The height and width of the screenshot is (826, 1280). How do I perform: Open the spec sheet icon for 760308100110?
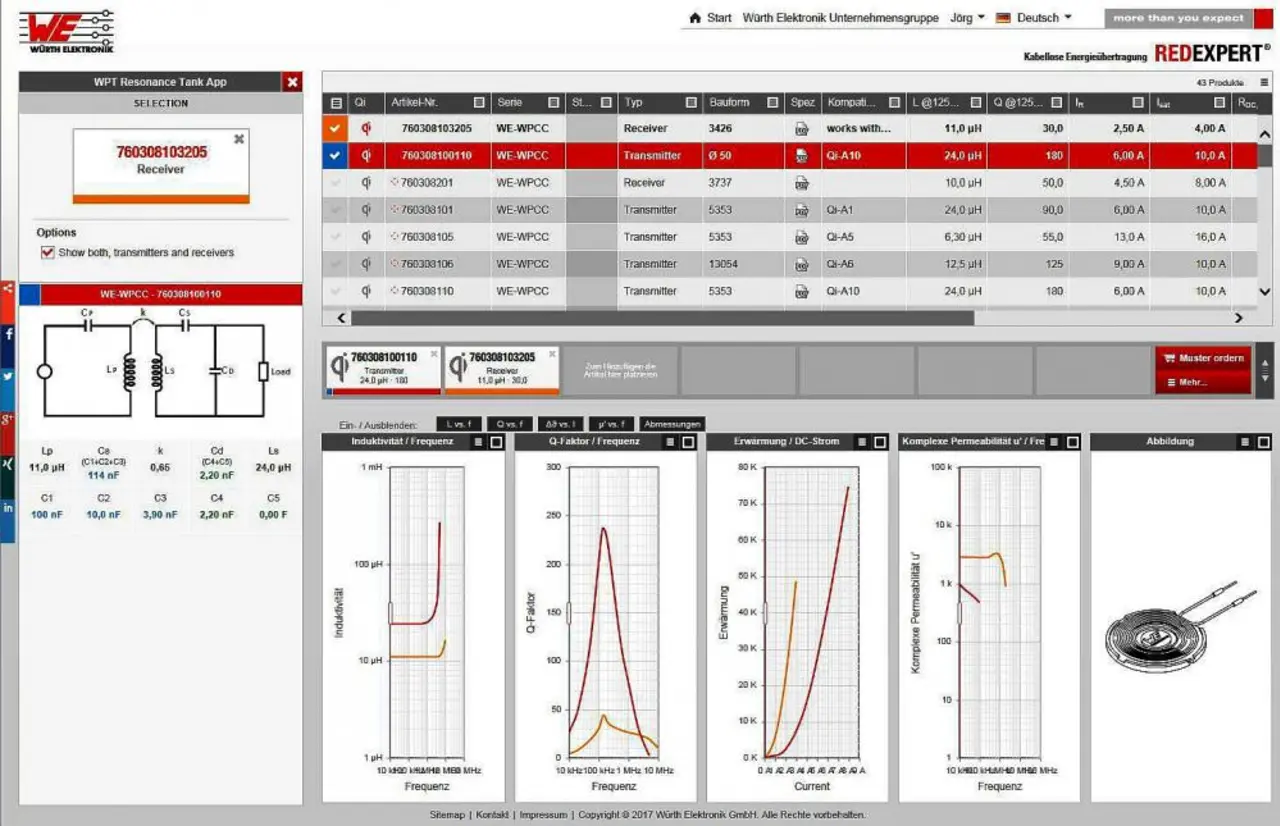[x=801, y=156]
